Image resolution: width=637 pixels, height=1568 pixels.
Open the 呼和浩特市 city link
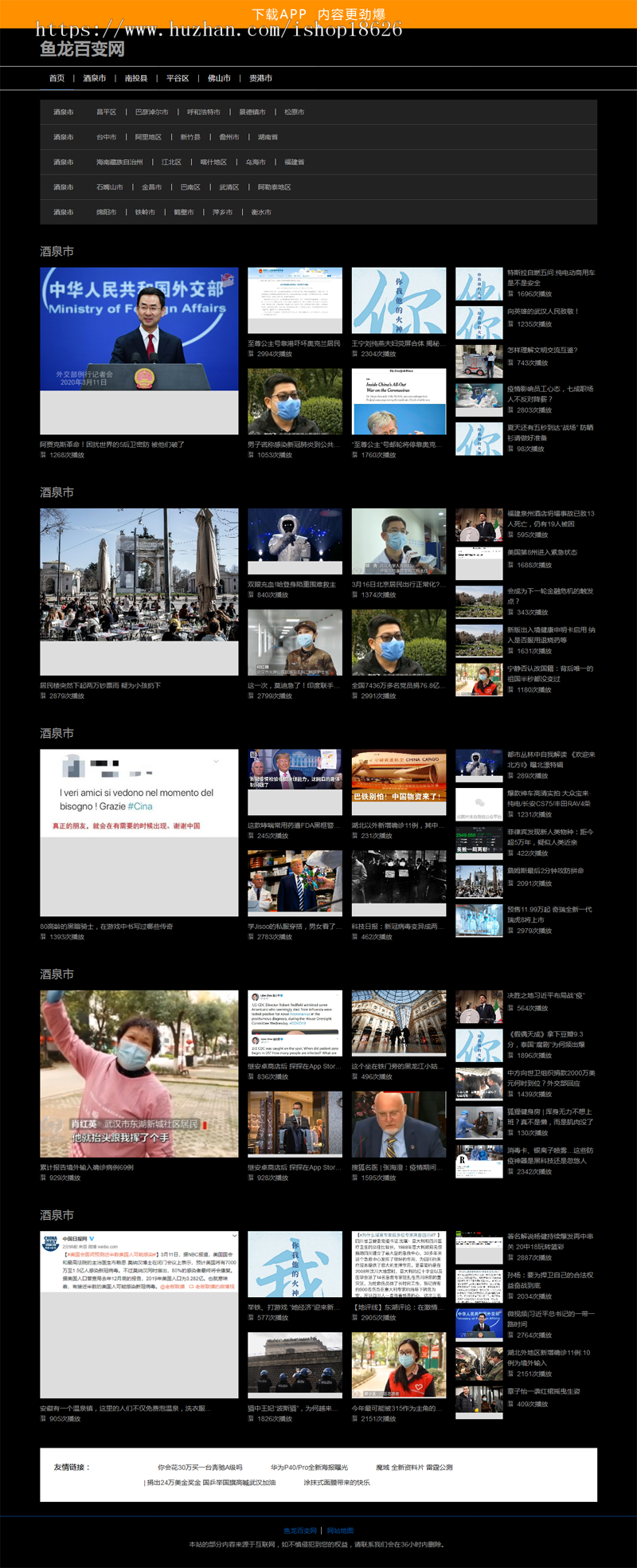204,112
